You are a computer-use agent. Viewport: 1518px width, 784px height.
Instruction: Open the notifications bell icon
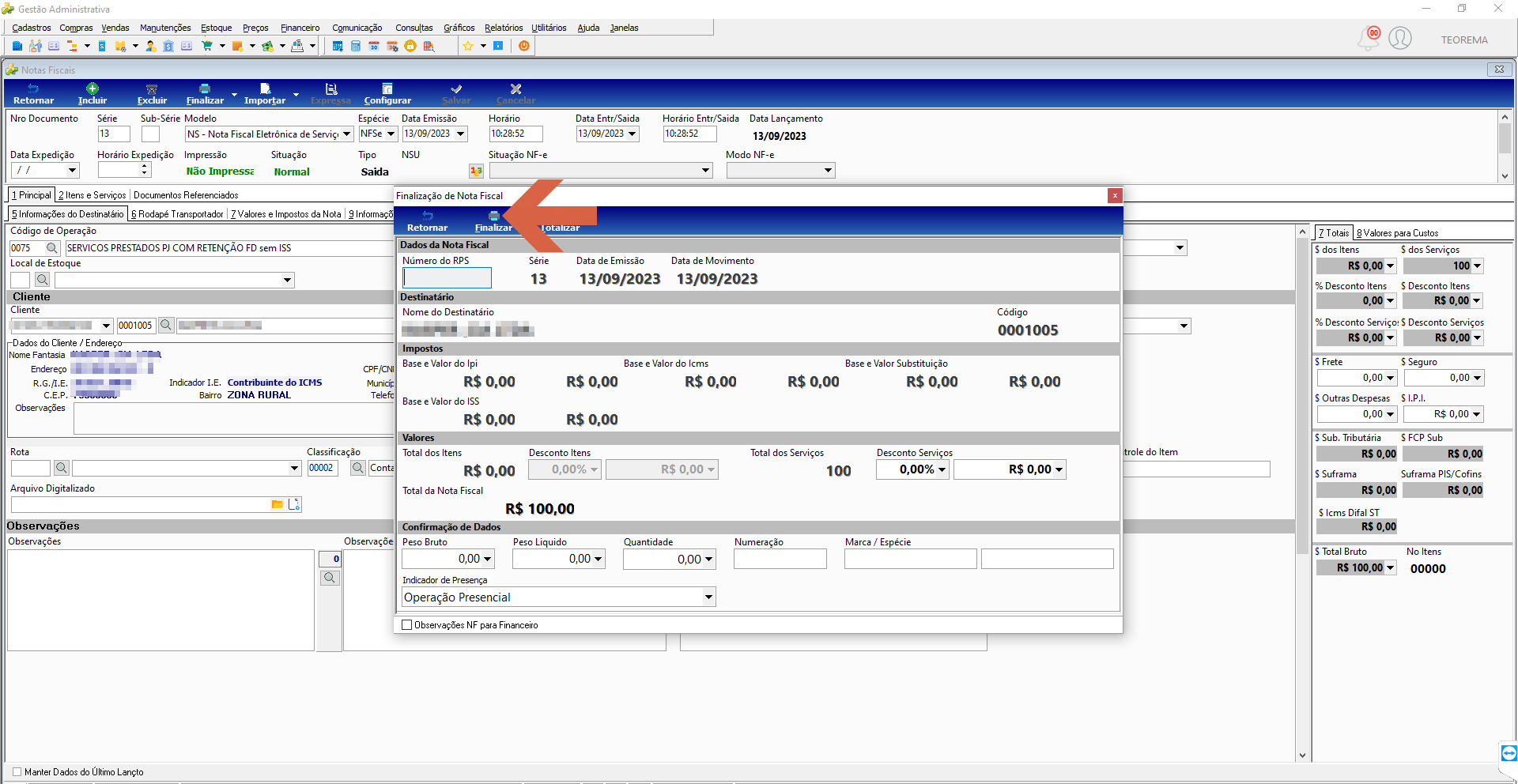(x=1369, y=38)
